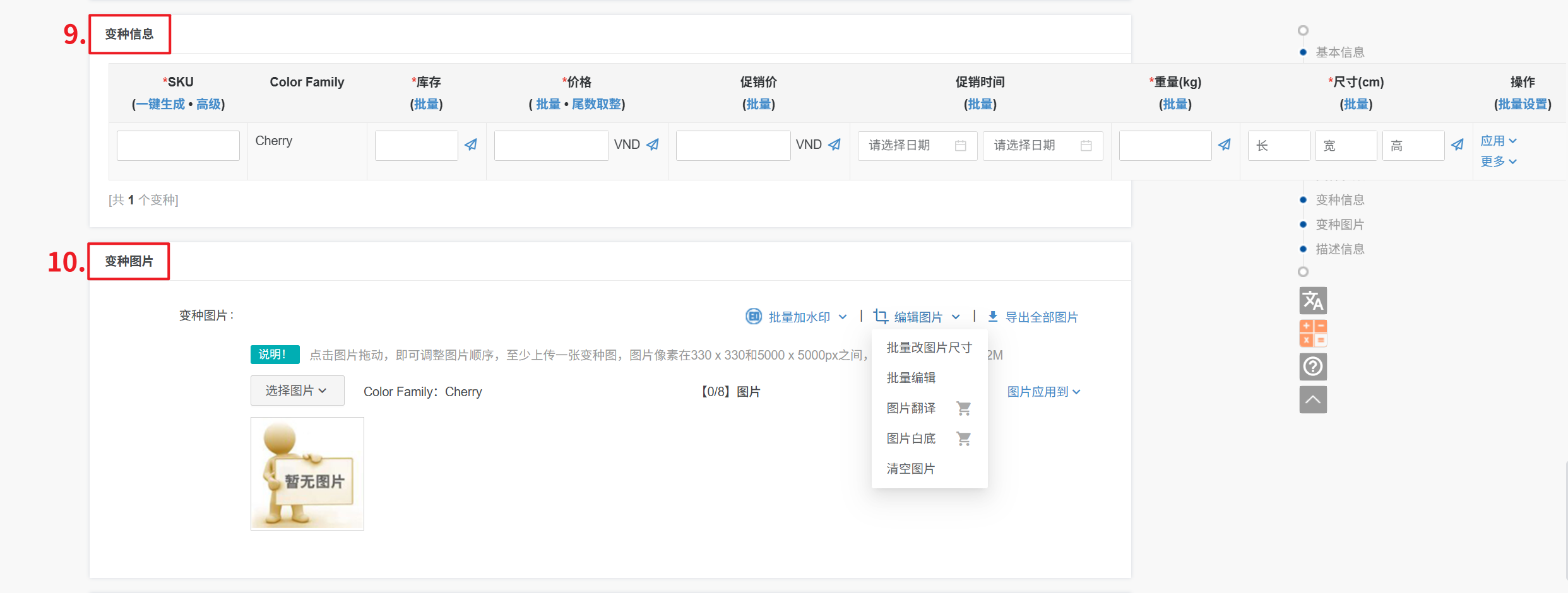Apply stock value using paper plane icon

(x=471, y=145)
